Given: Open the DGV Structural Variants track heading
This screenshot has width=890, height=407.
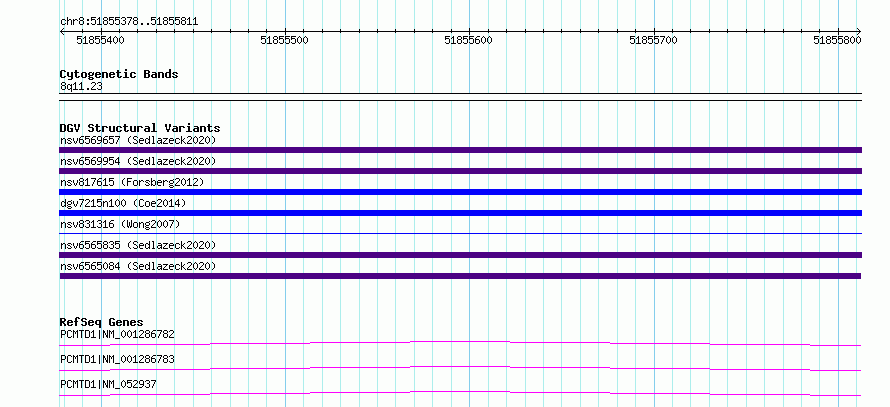Looking at the screenshot, I should tap(140, 128).
